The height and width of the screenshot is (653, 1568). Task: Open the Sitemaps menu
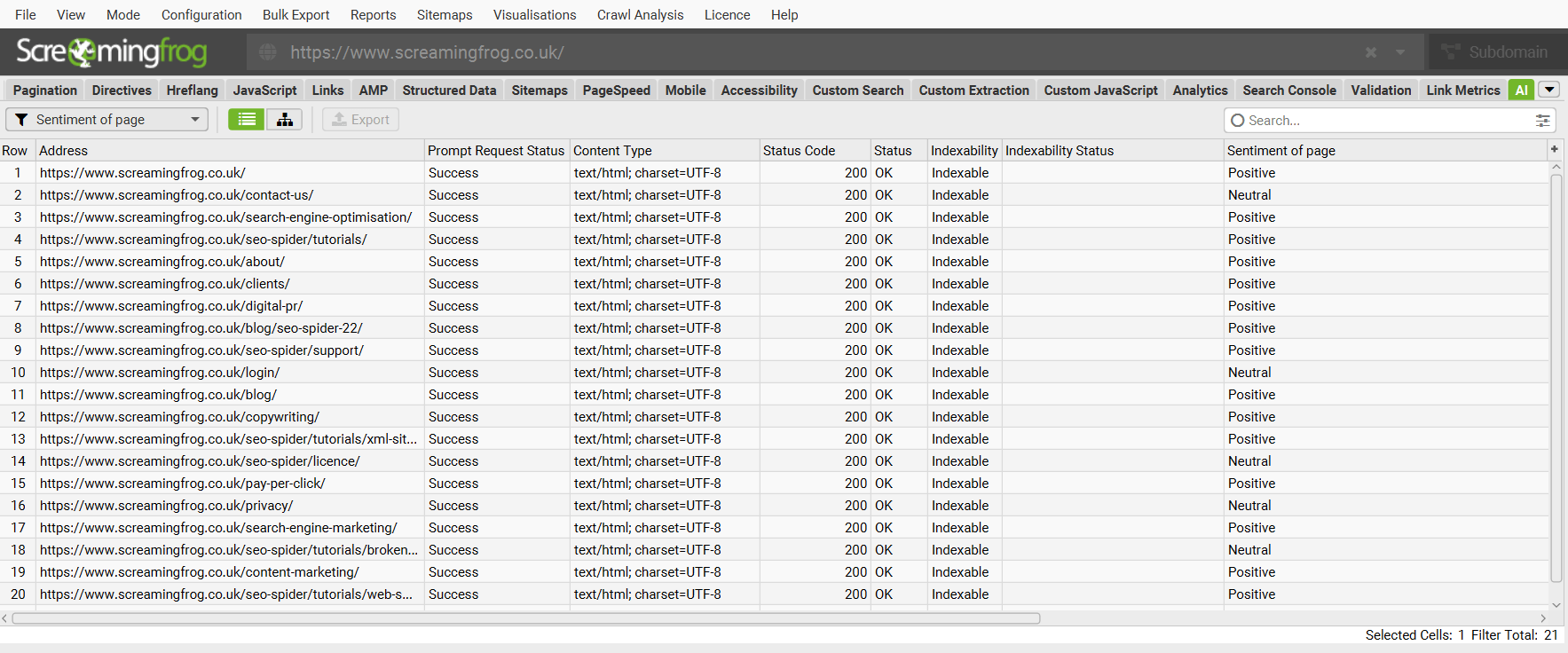(x=445, y=14)
